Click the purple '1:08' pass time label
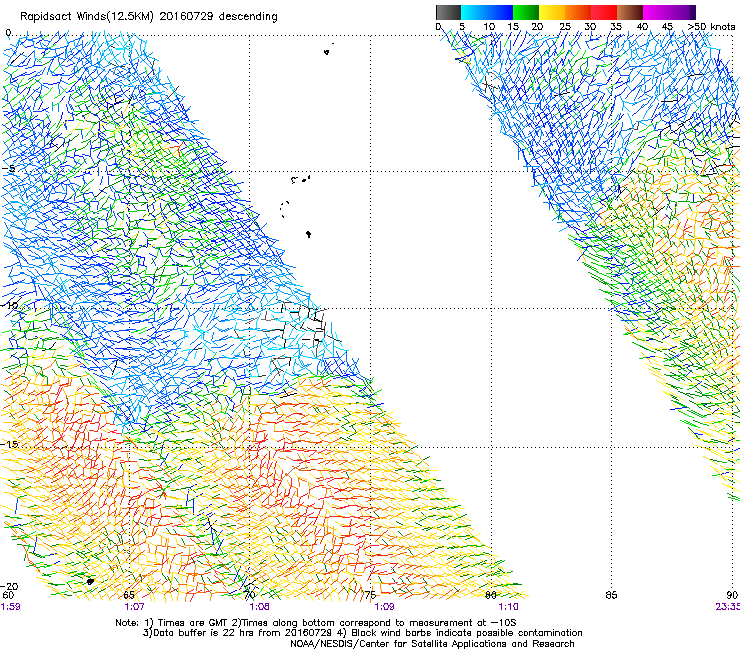Image resolution: width=740 pixels, height=650 pixels. tap(260, 607)
